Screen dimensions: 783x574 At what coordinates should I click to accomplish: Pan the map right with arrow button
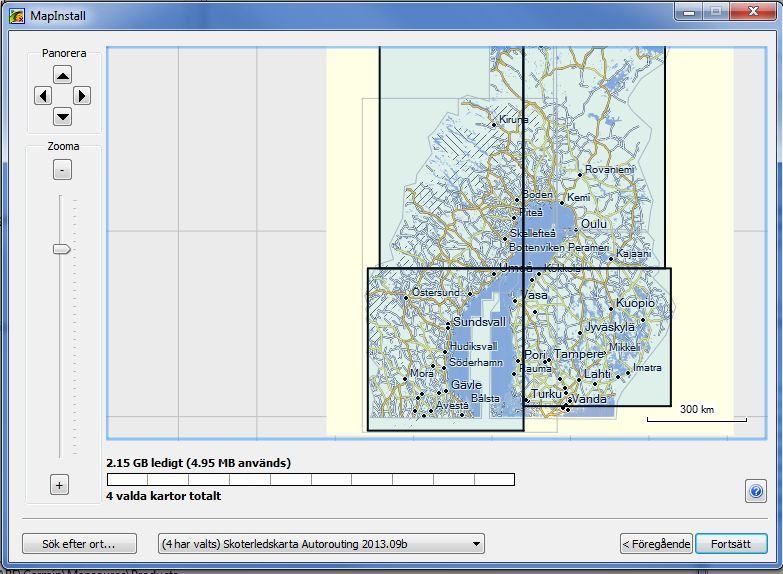(82, 96)
